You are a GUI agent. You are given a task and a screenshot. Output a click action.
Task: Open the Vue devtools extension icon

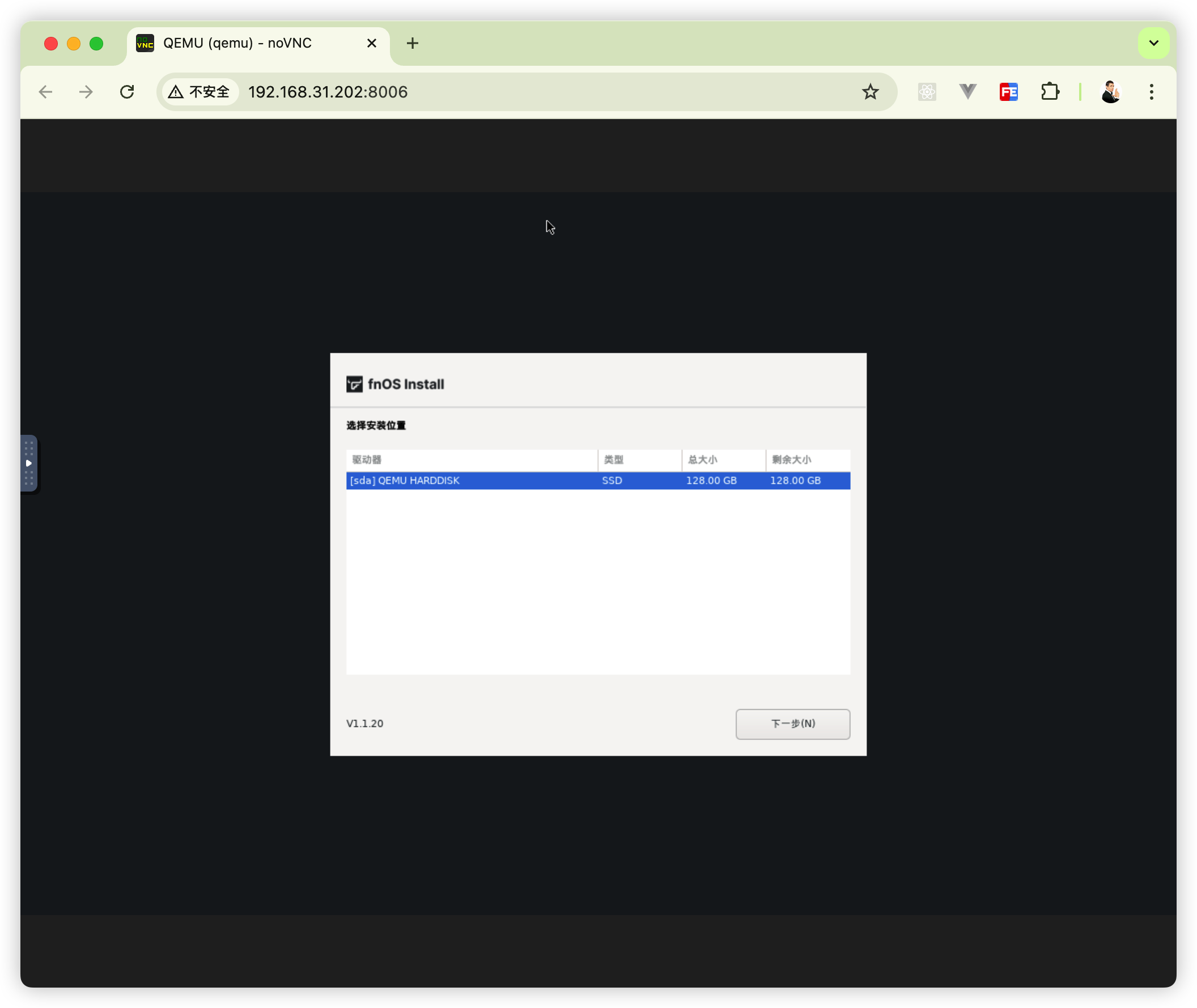click(967, 92)
